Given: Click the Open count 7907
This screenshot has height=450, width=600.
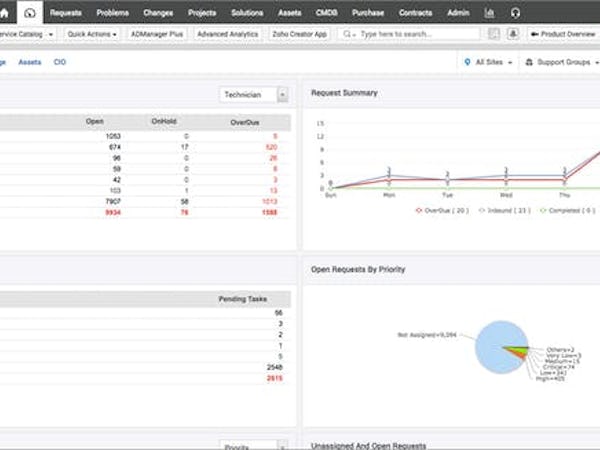Looking at the screenshot, I should tap(113, 201).
